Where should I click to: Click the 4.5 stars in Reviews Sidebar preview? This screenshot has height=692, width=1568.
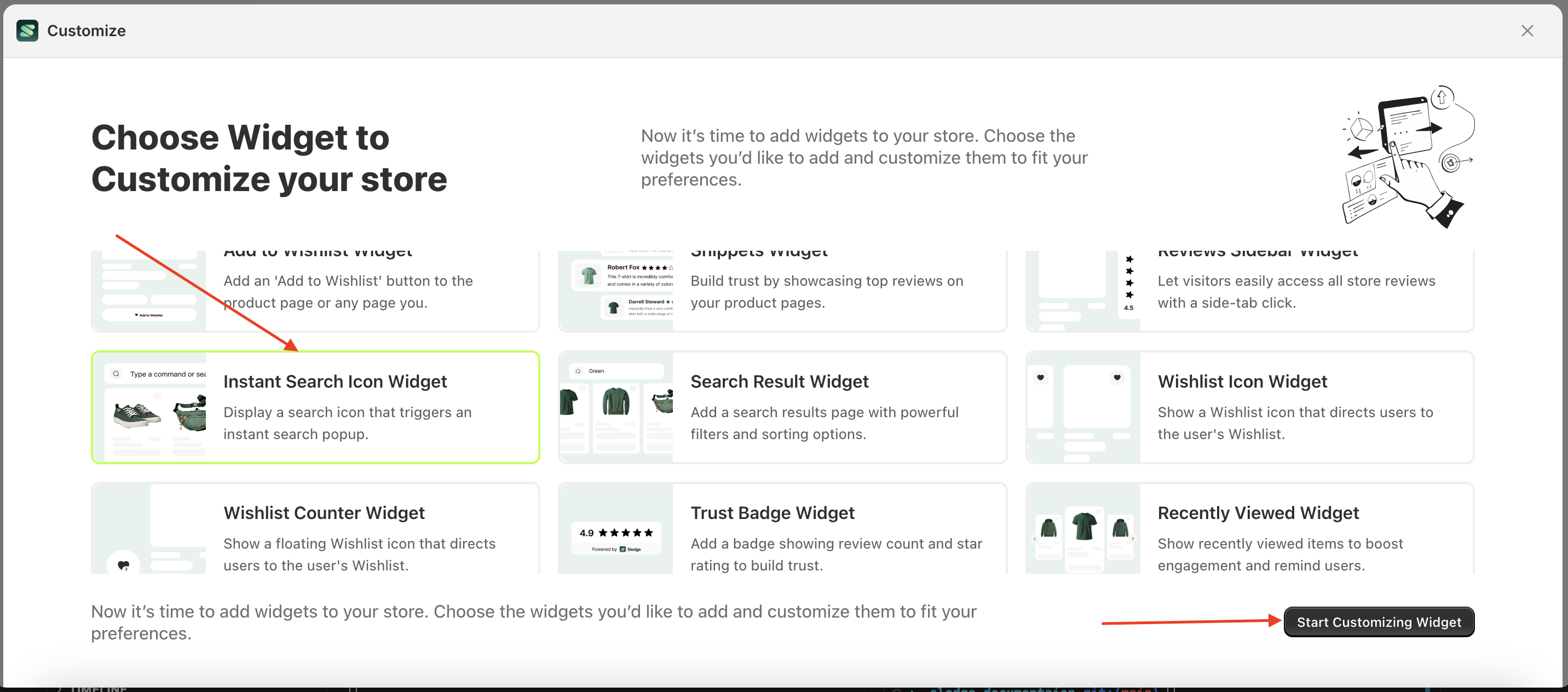[x=1129, y=286]
